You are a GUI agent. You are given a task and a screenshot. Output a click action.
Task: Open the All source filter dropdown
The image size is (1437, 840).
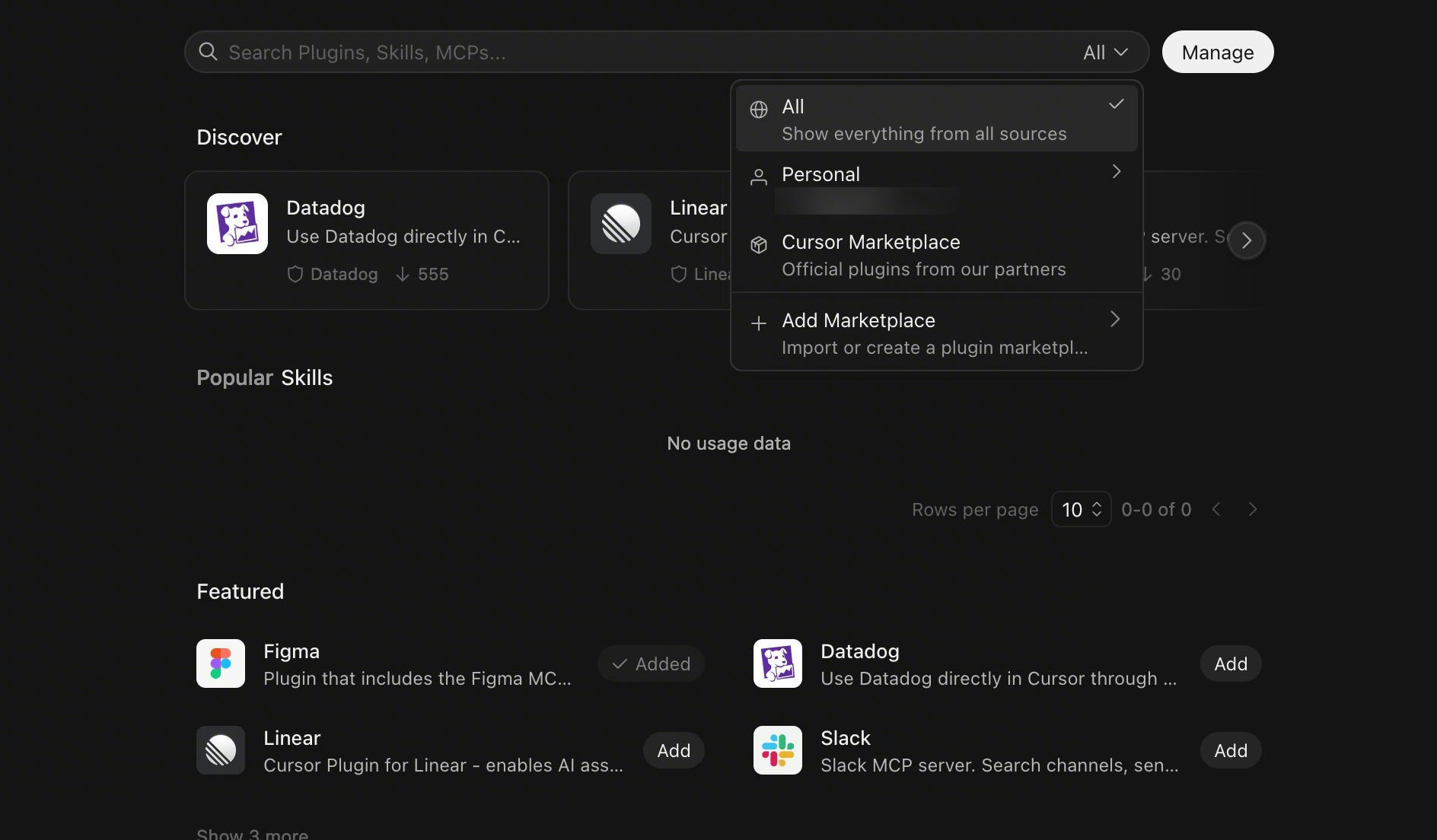coord(1105,52)
